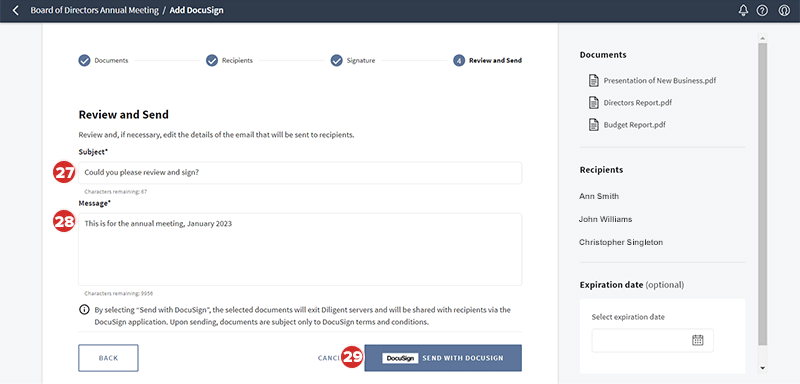Click the back arrow in header
This screenshot has width=800, height=384.
(15, 10)
